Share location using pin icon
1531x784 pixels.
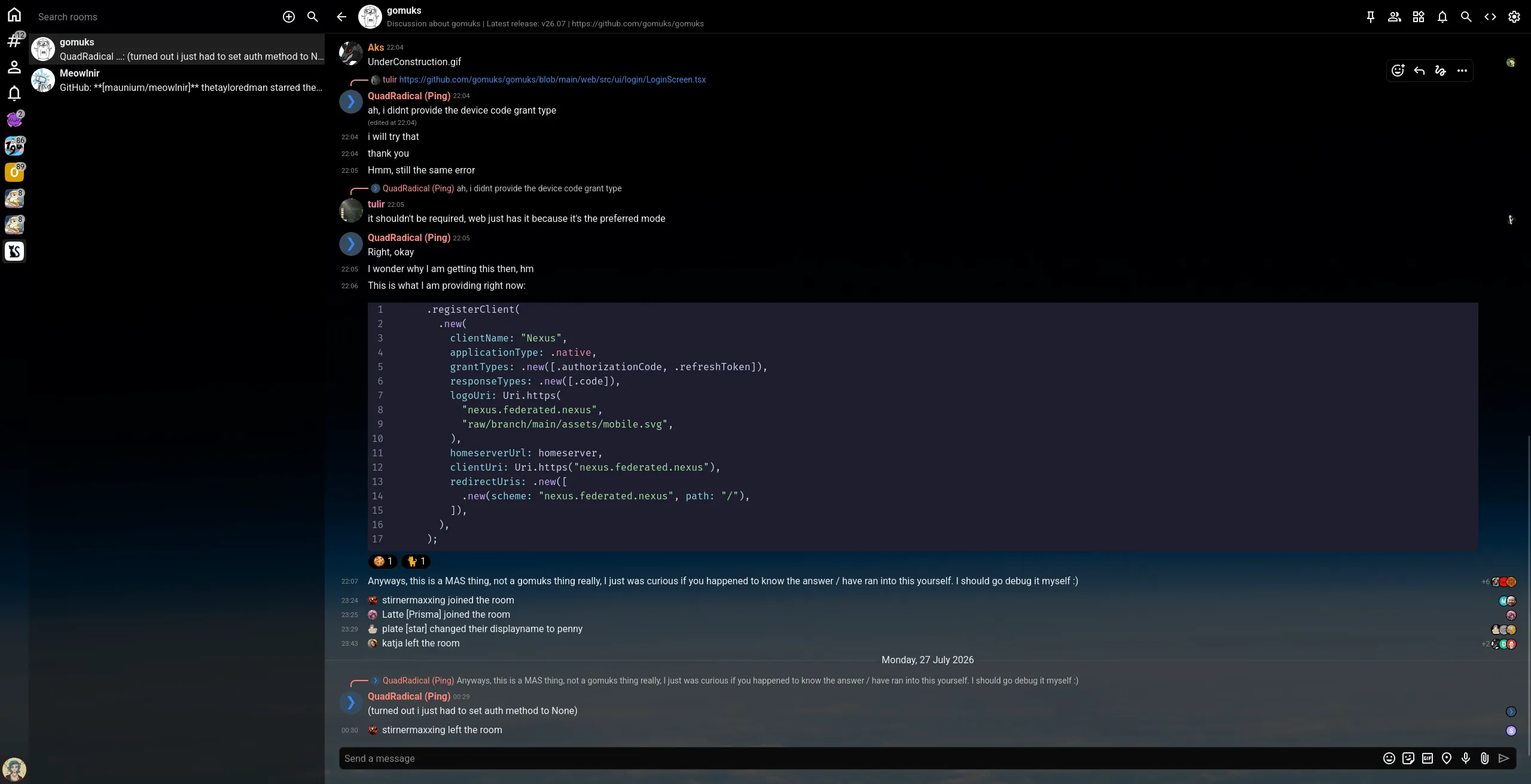point(1447,758)
